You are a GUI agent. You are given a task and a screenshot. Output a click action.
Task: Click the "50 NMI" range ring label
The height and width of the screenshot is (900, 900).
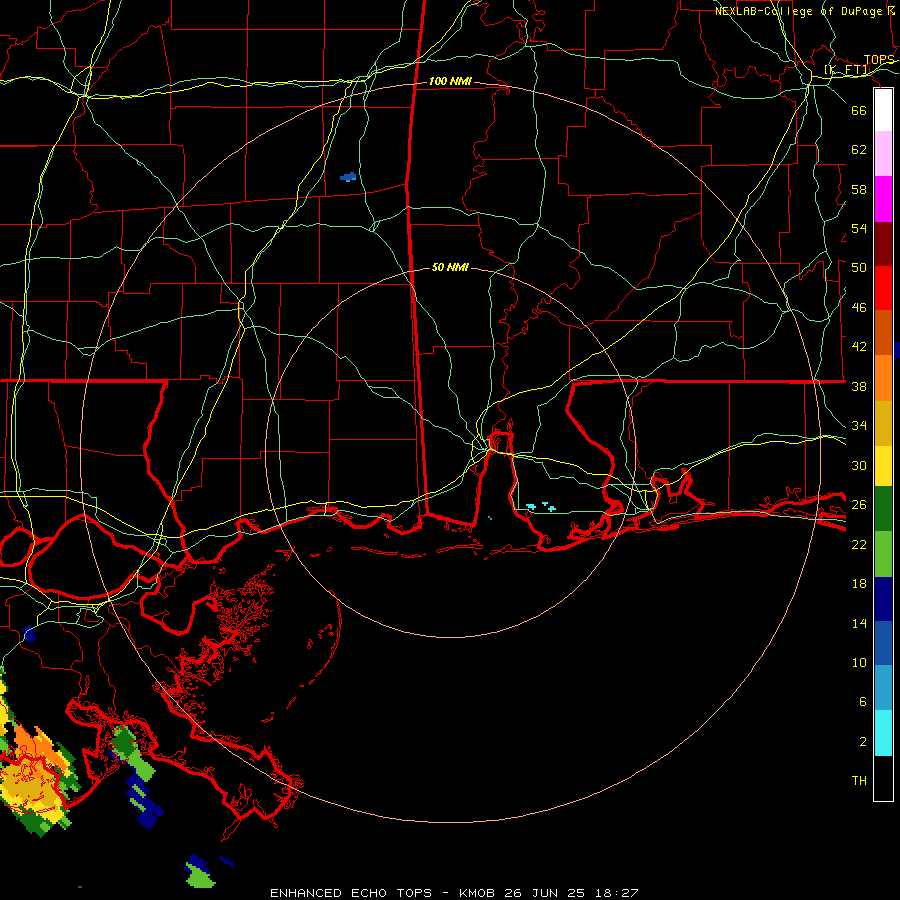pos(450,267)
